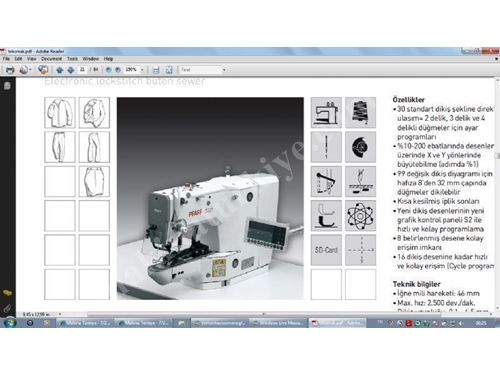Click the Windows Start button
500x375 pixels.
pyautogui.click(x=10, y=322)
